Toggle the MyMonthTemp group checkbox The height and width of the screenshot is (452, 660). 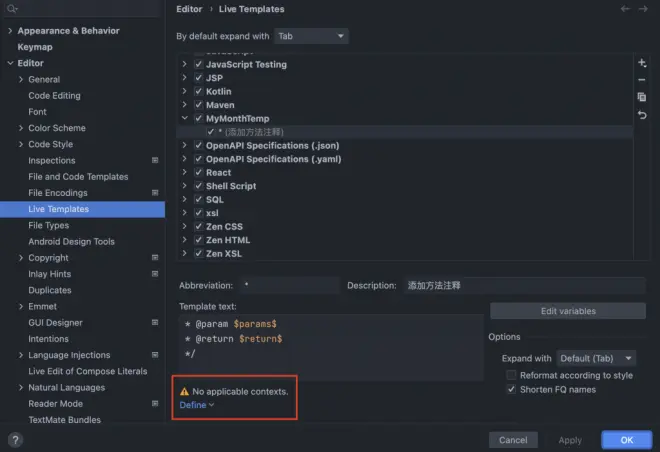(199, 119)
